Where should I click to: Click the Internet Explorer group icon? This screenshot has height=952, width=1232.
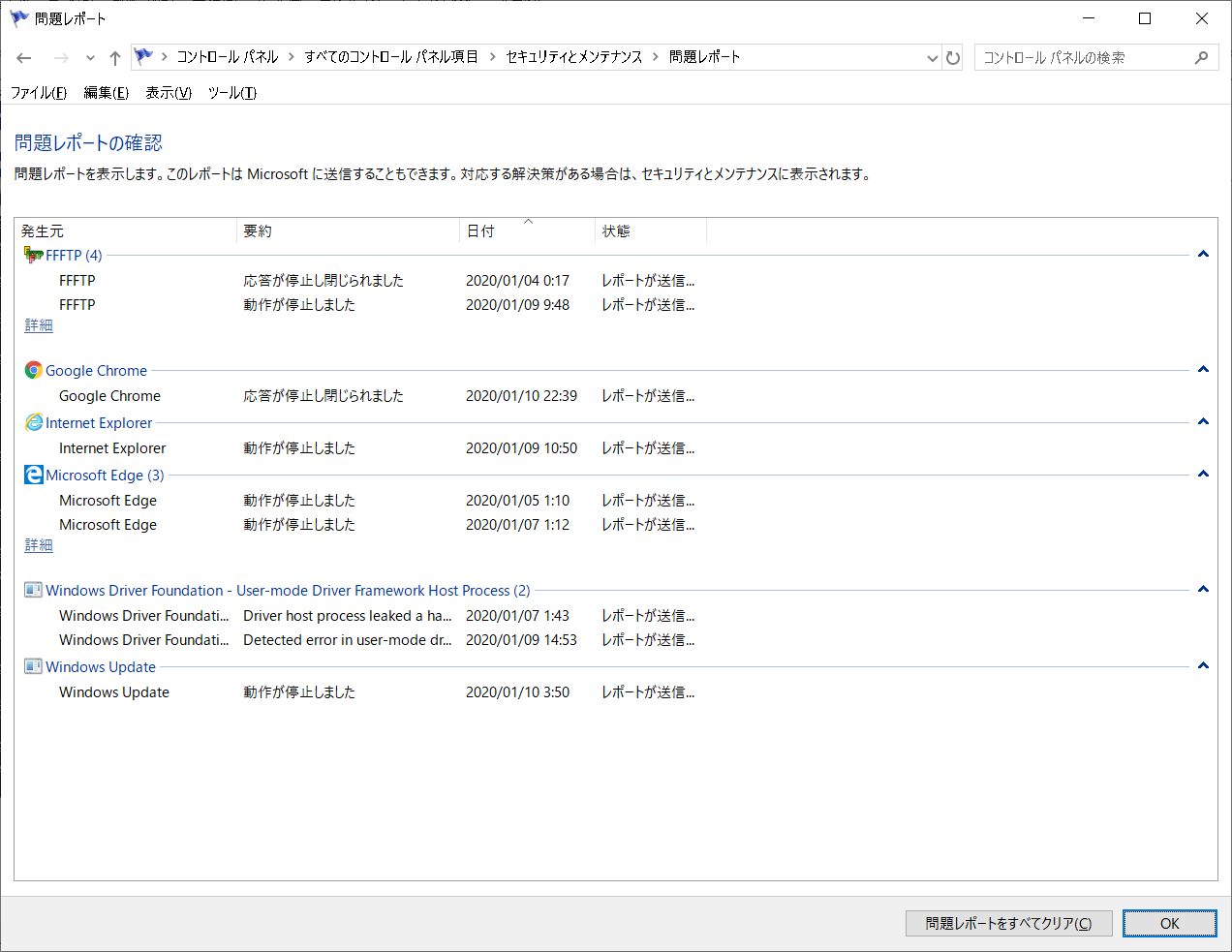pyautogui.click(x=34, y=422)
